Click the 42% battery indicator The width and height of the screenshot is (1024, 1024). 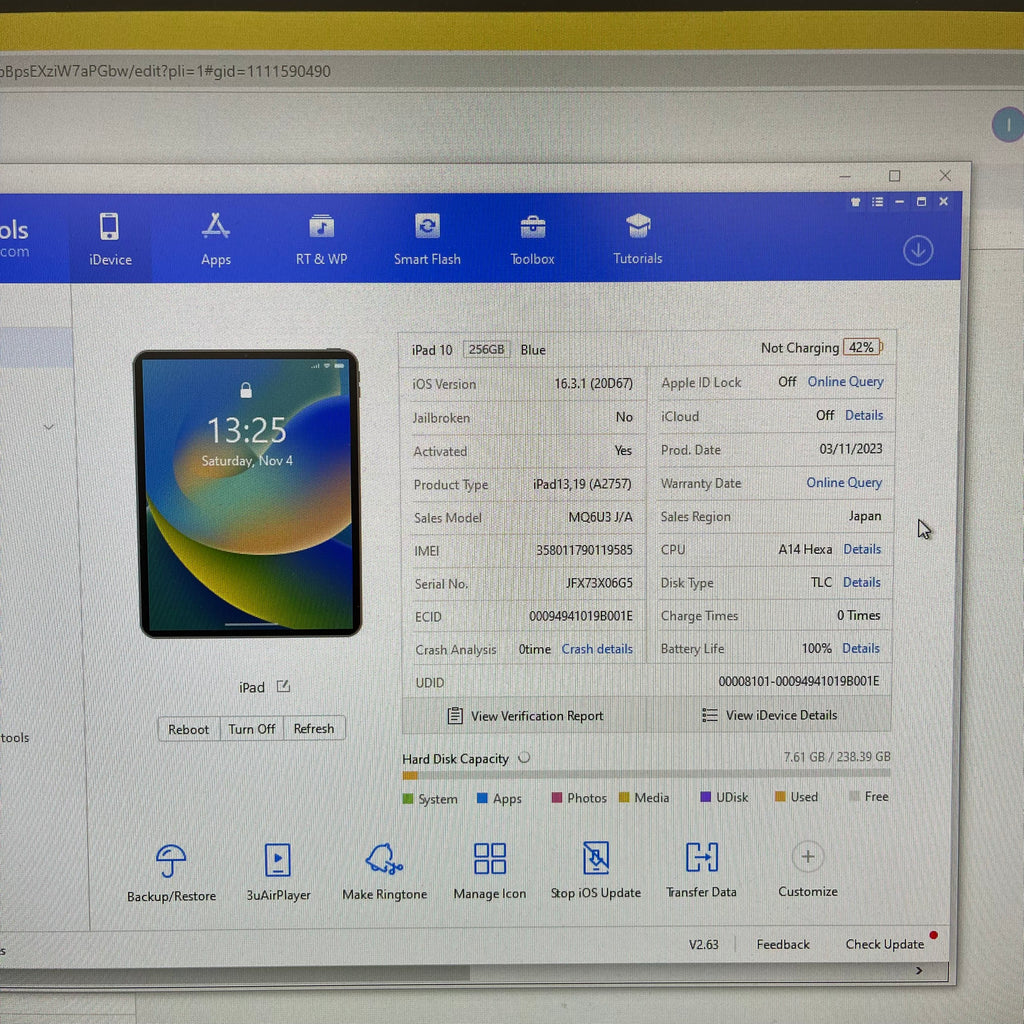(862, 347)
